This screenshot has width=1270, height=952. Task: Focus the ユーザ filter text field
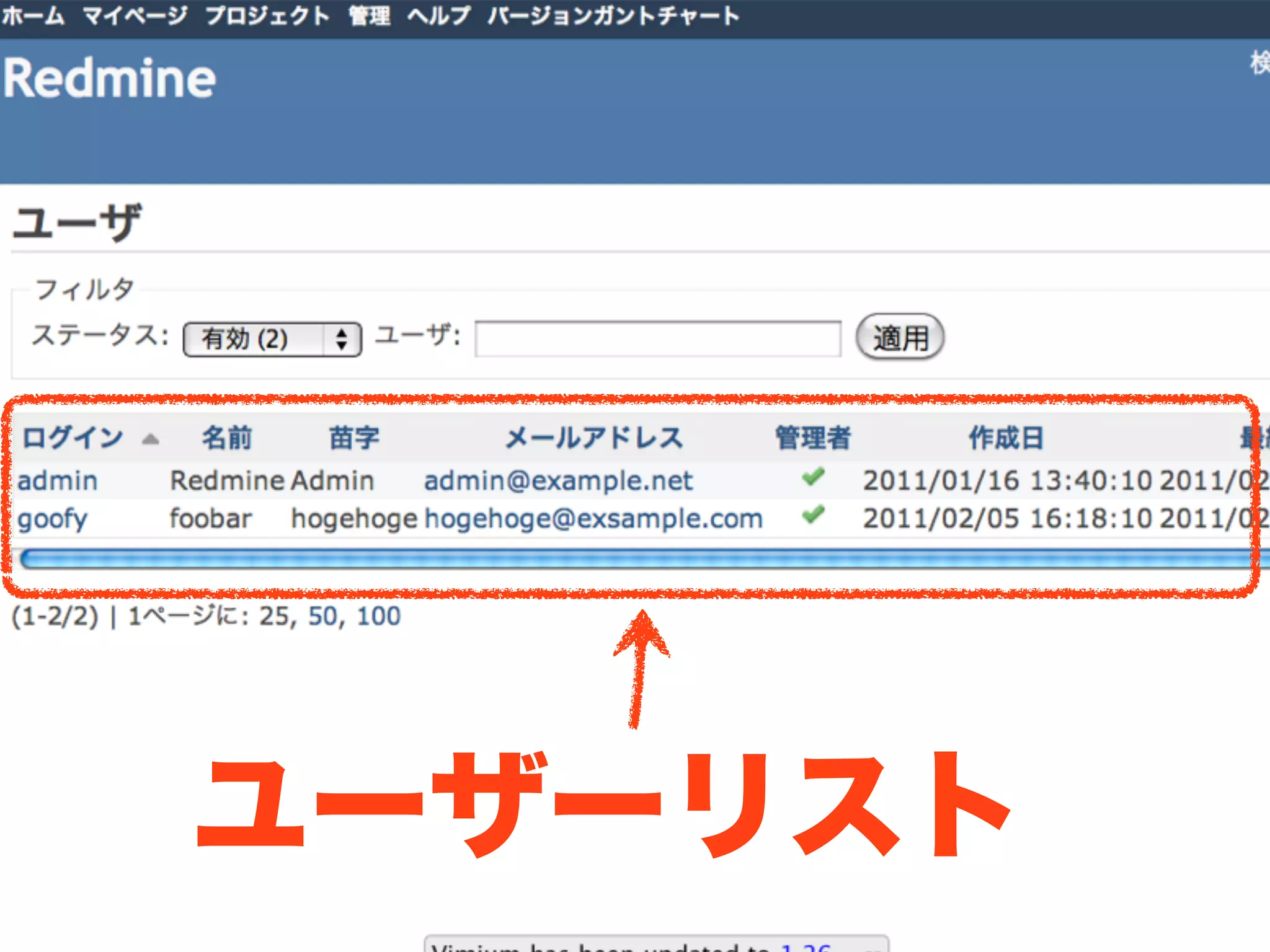click(658, 338)
